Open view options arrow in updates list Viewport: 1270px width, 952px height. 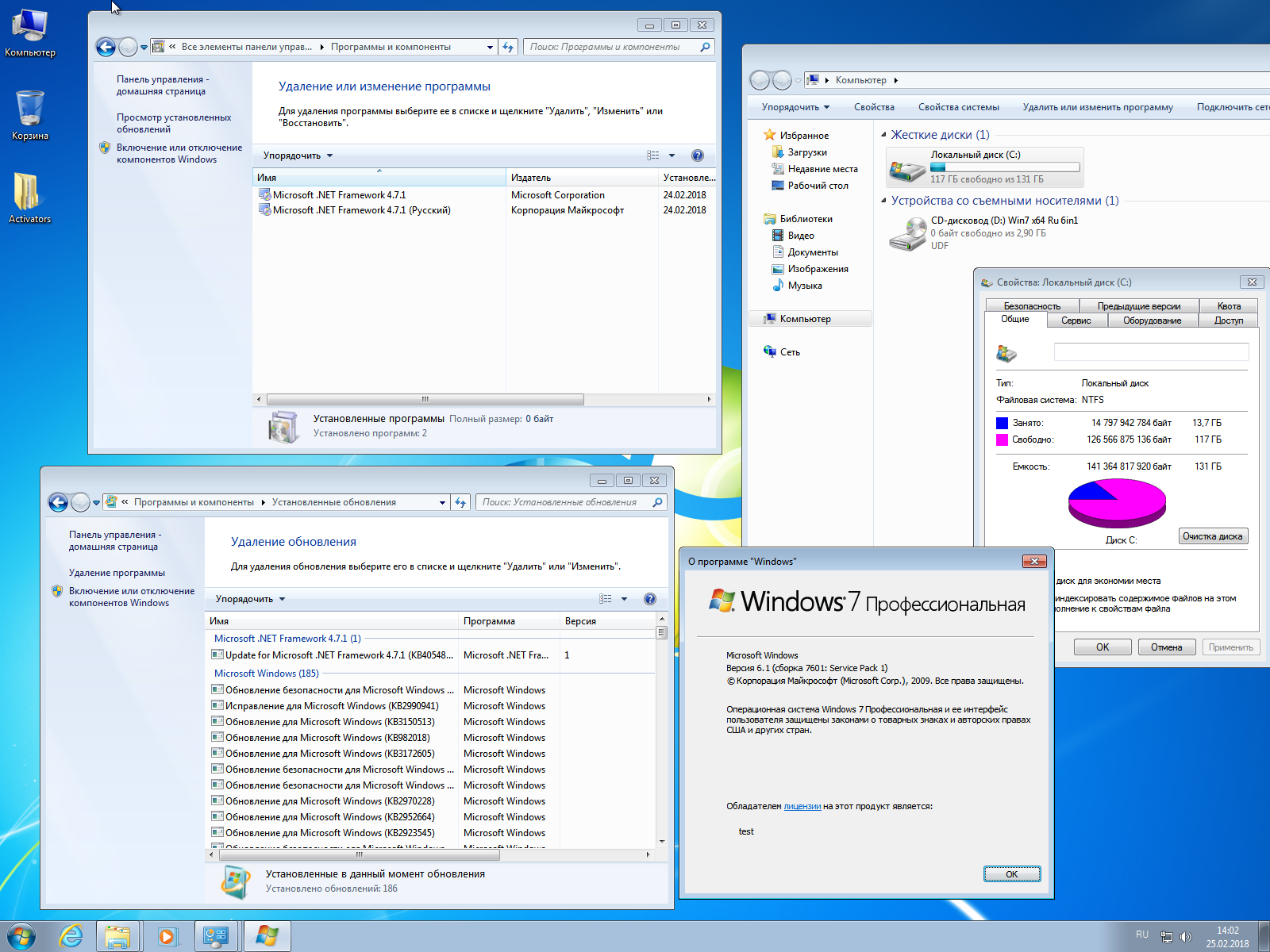[624, 599]
